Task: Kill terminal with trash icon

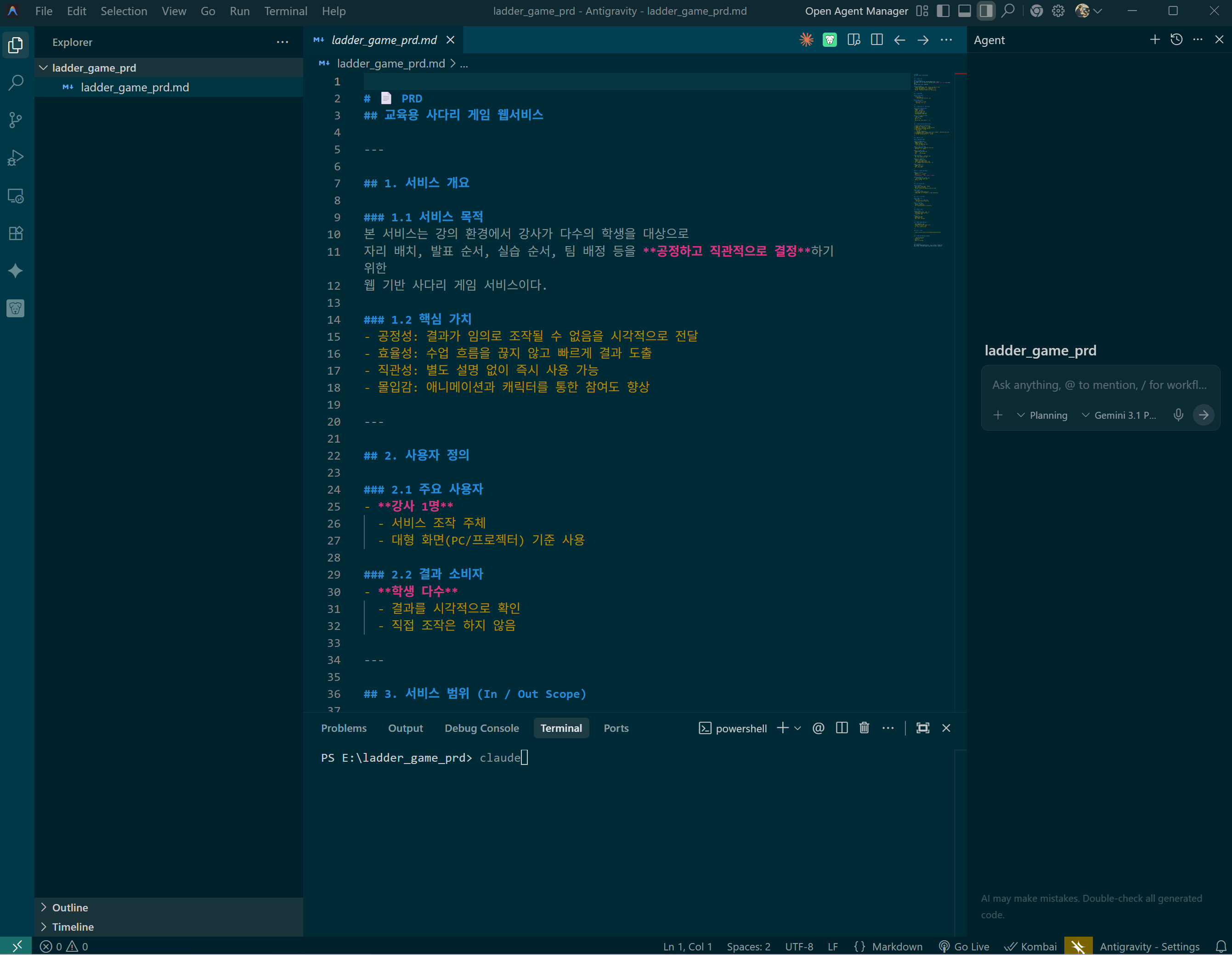Action: pyautogui.click(x=864, y=728)
